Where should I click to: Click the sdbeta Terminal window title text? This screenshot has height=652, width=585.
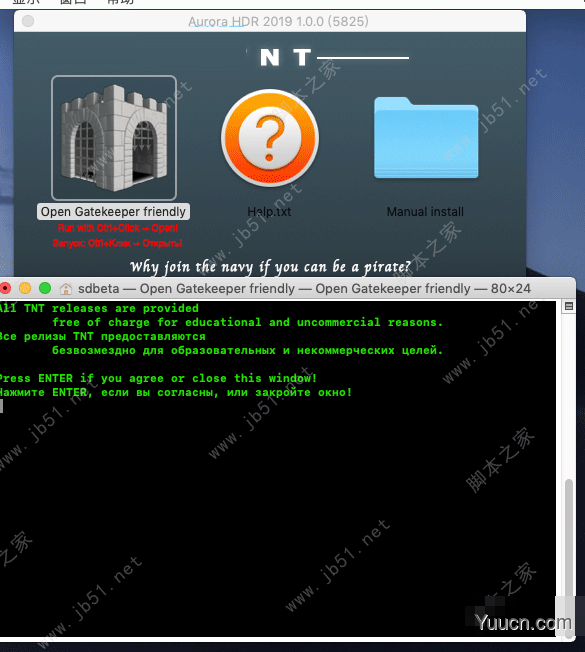(x=304, y=289)
